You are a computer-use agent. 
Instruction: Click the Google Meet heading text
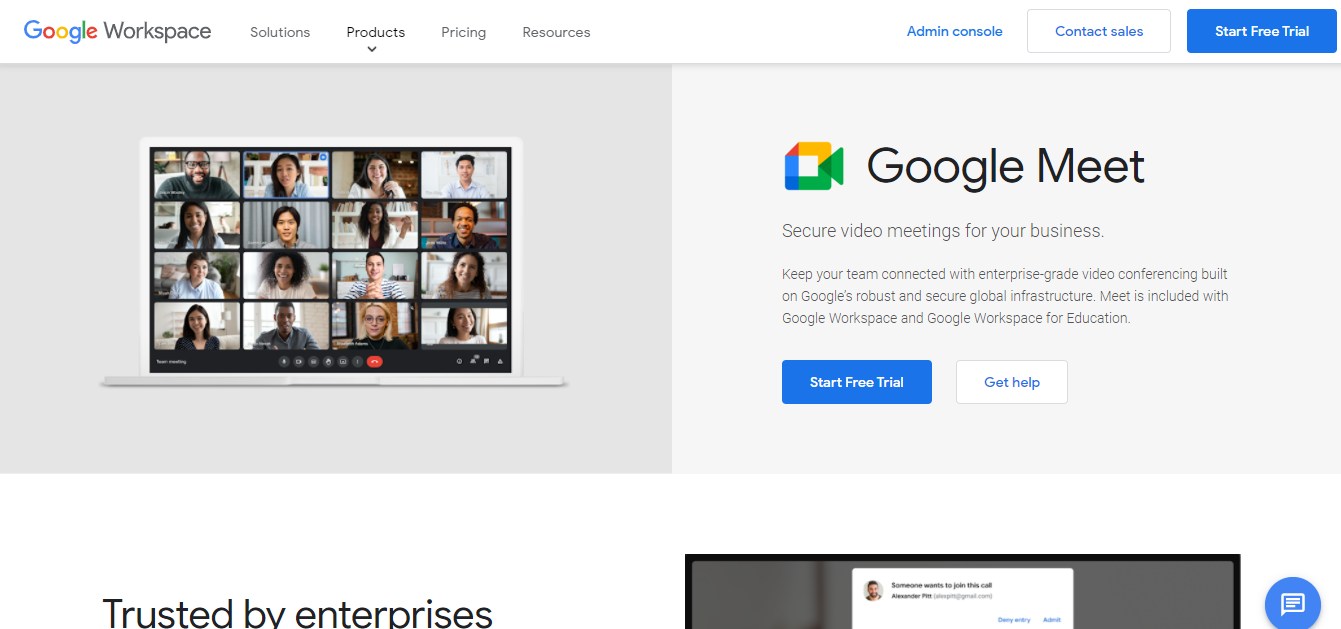point(1006,166)
